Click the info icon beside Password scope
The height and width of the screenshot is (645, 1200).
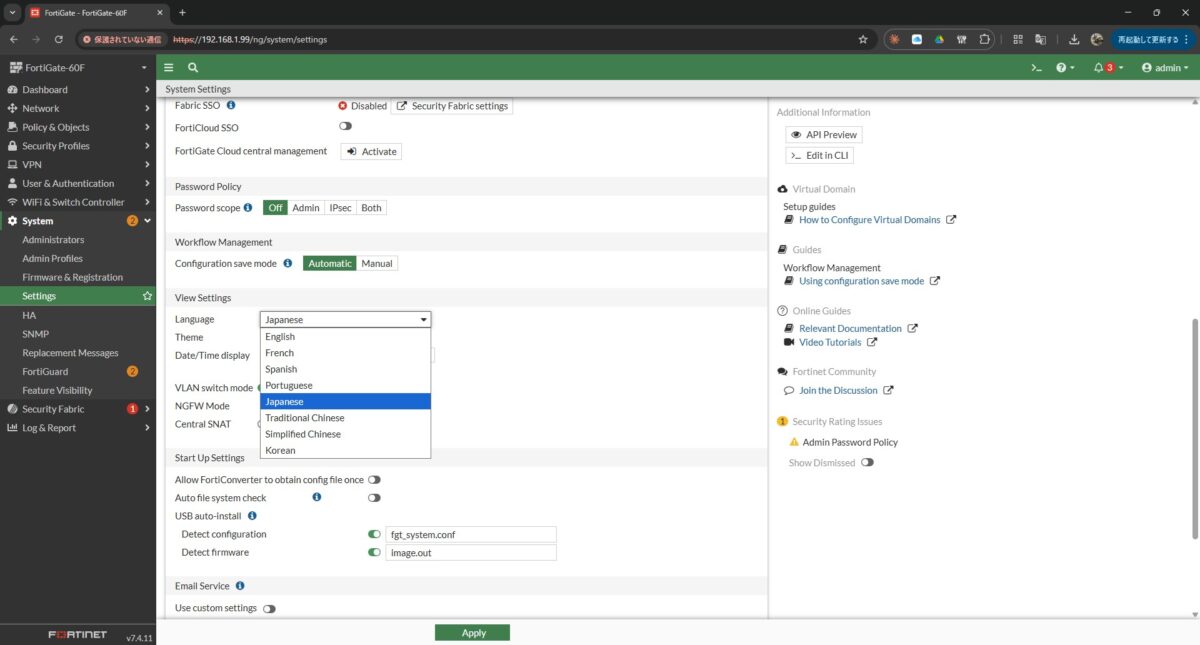pos(248,208)
